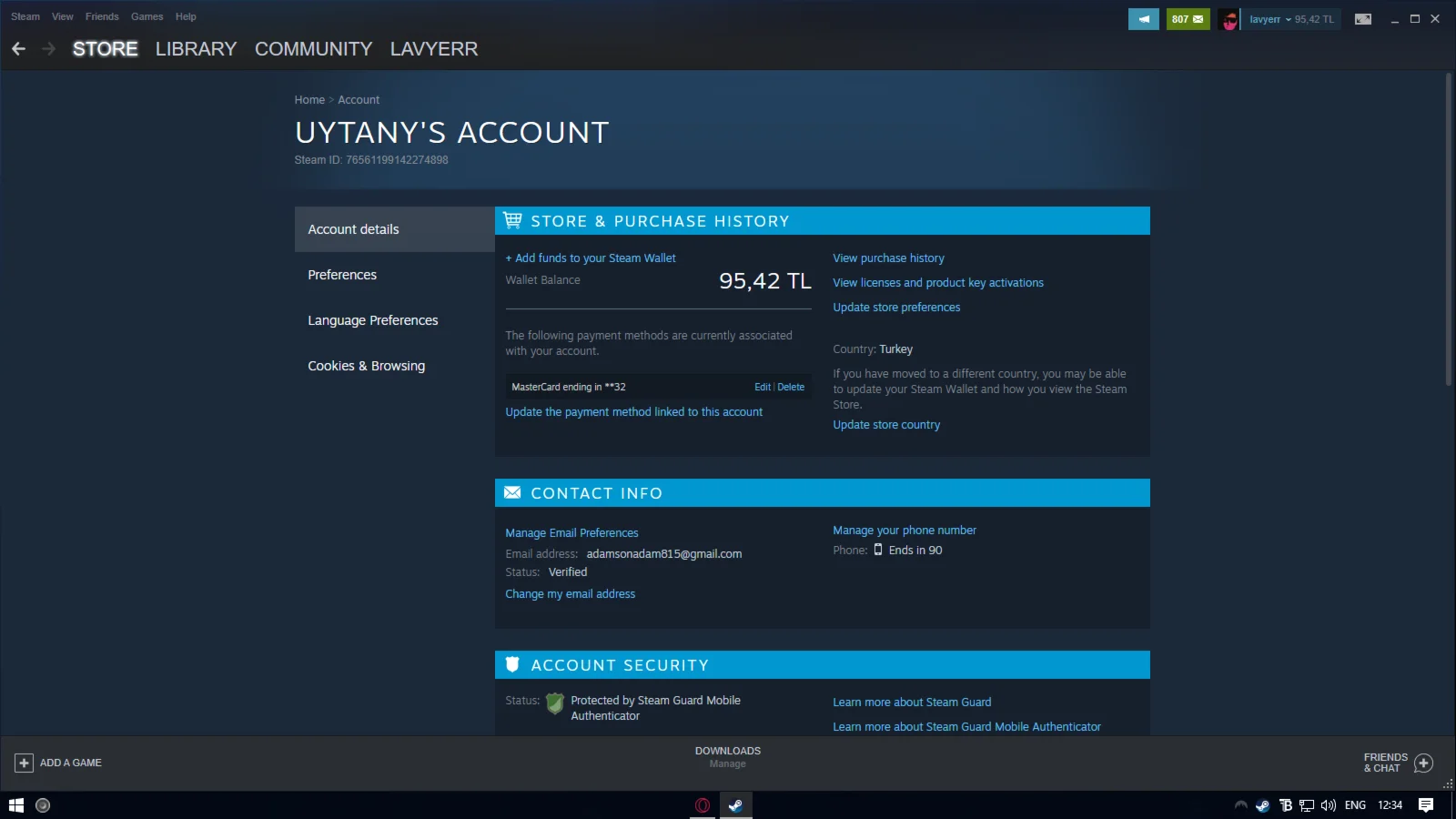Click the Opera icon in the taskbar
This screenshot has height=819, width=1456.
click(703, 805)
